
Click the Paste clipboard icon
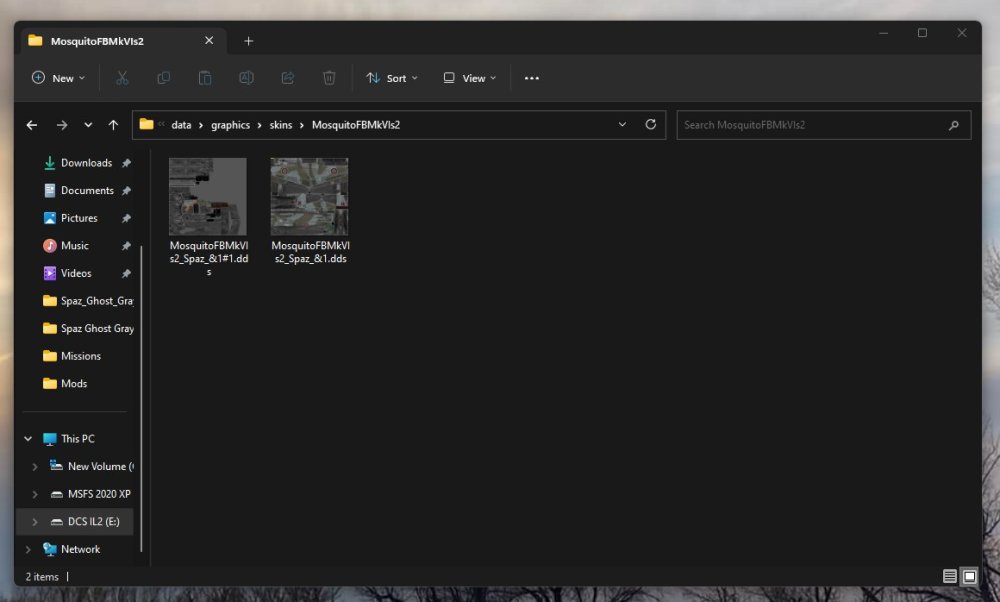click(205, 78)
